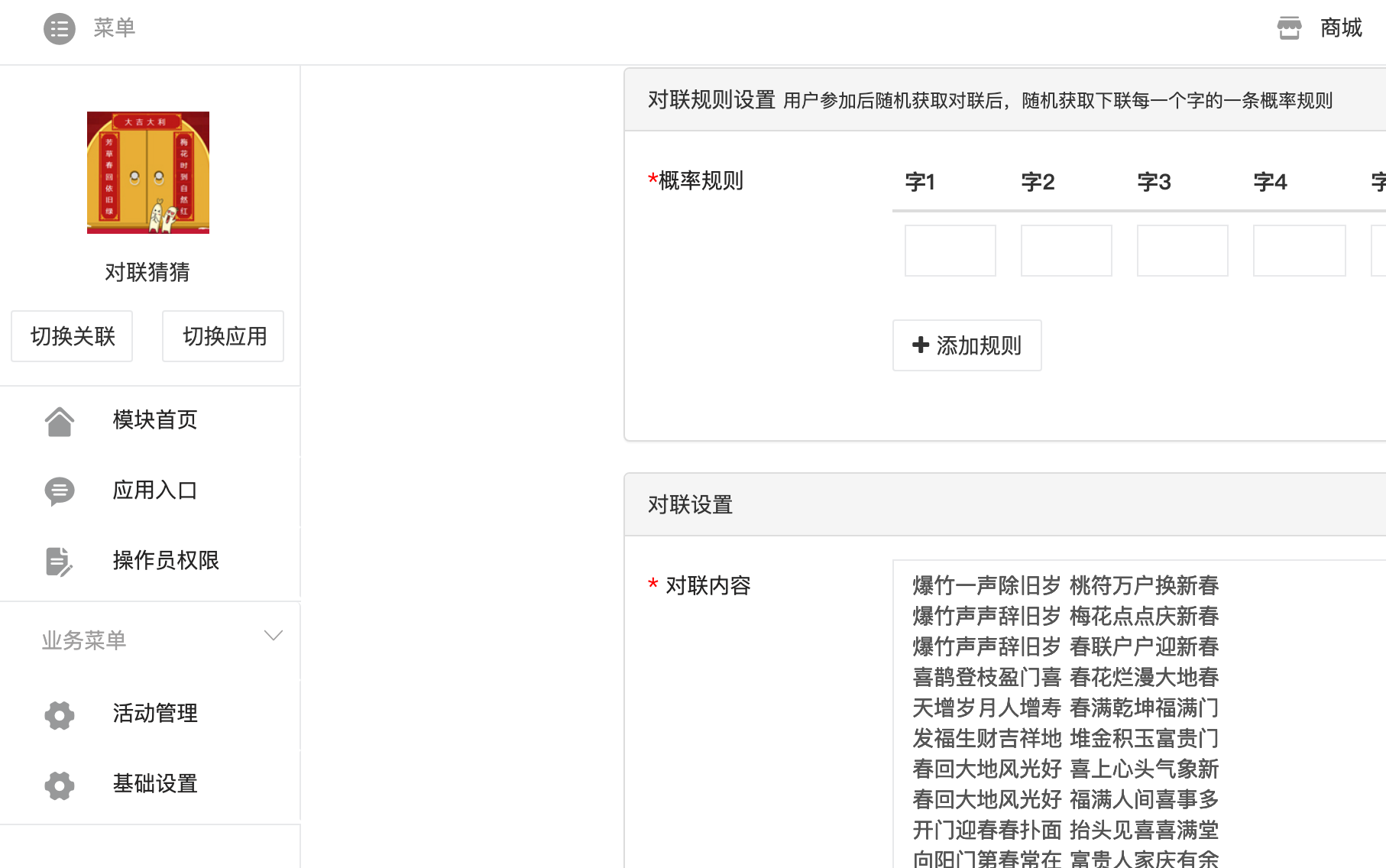Click the 商城 storefront icon
Screen dimensions: 1386x868
pyautogui.click(x=1289, y=27)
